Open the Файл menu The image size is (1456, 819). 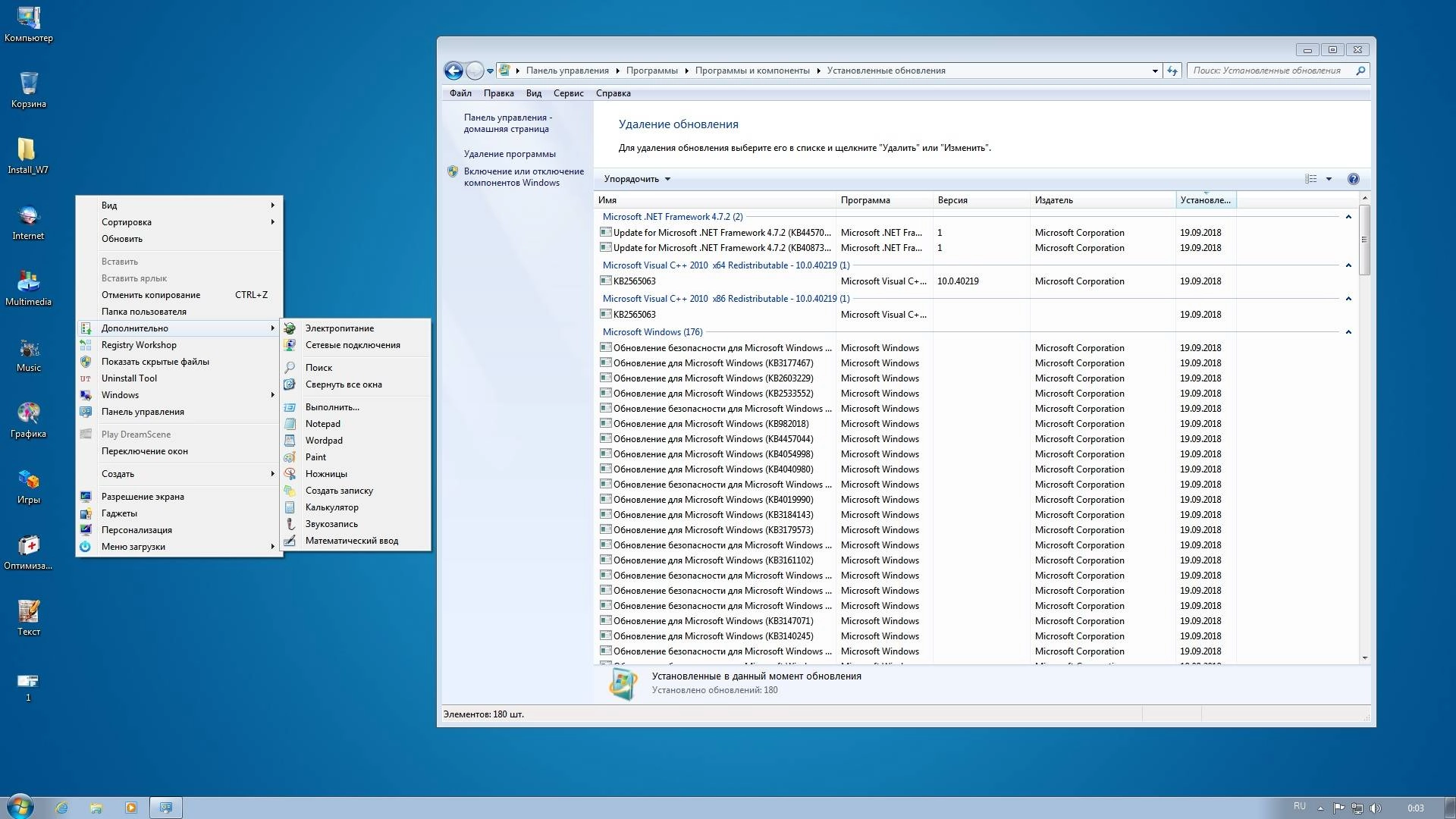click(x=460, y=93)
